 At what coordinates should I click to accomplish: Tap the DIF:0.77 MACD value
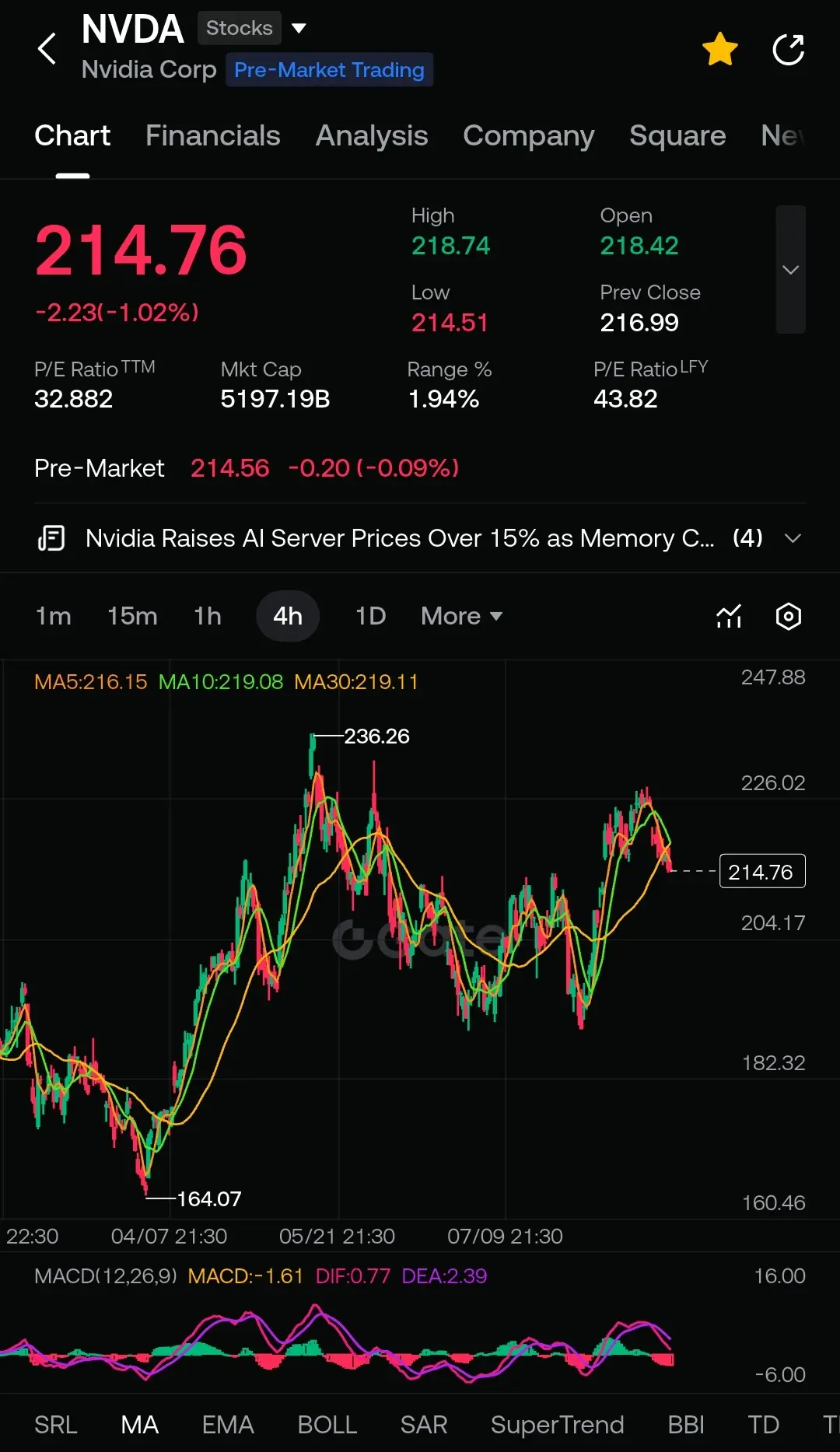(x=353, y=1275)
